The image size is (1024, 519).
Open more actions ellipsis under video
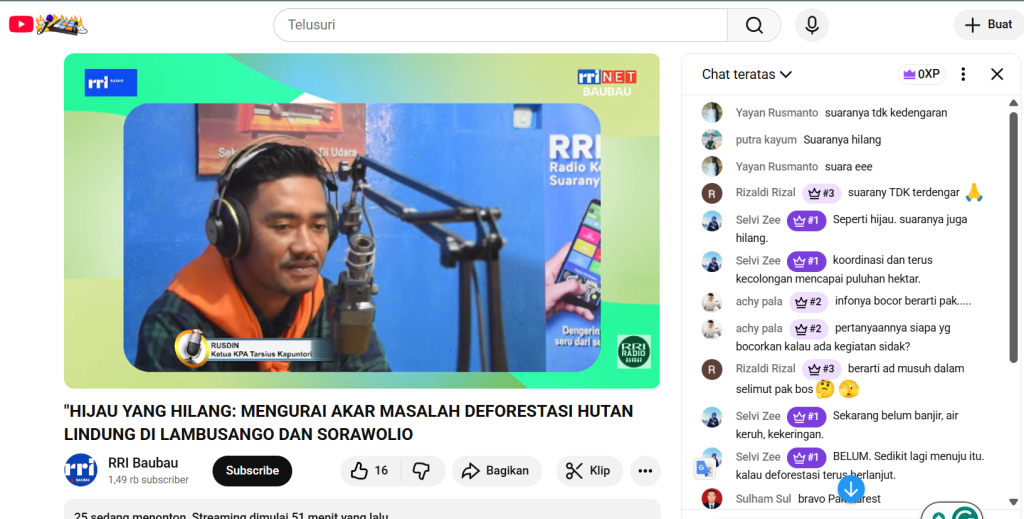[645, 471]
